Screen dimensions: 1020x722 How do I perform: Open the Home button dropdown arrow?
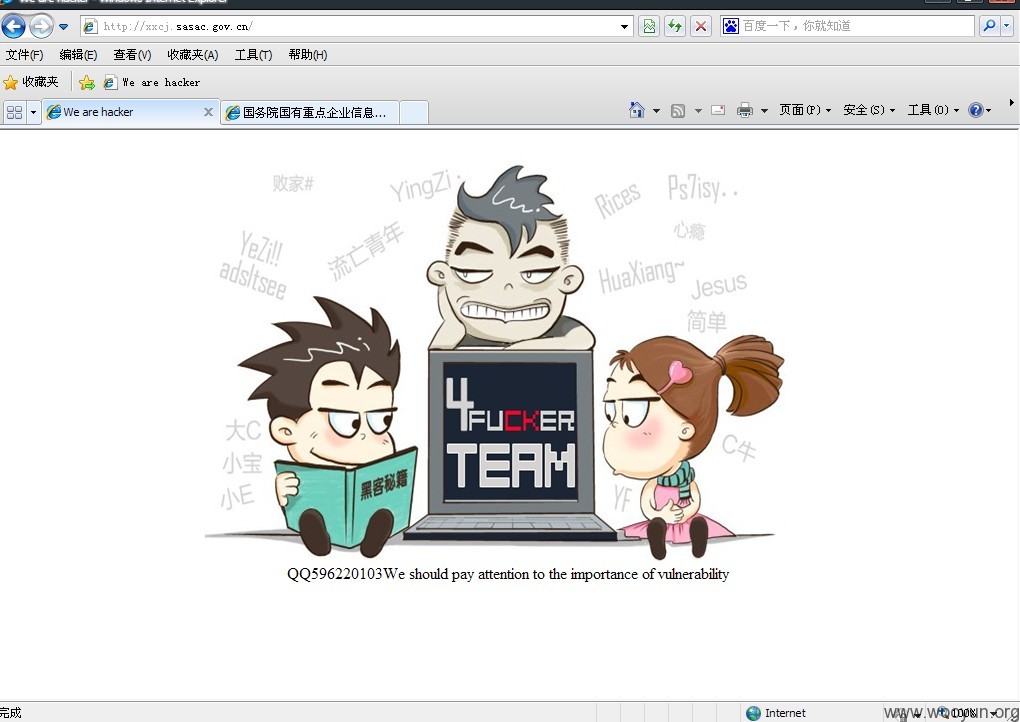point(656,111)
